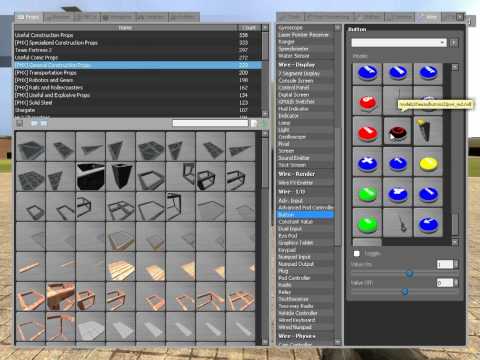
Task: Sort props list by Count column
Action: pos(249,28)
